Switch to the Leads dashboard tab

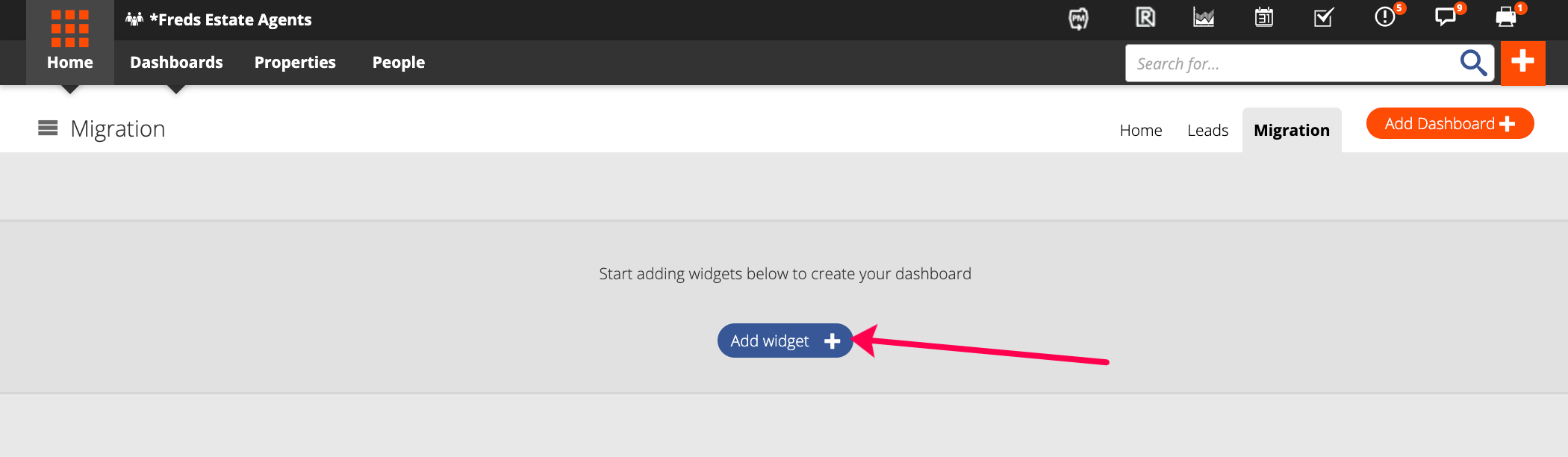(x=1207, y=131)
